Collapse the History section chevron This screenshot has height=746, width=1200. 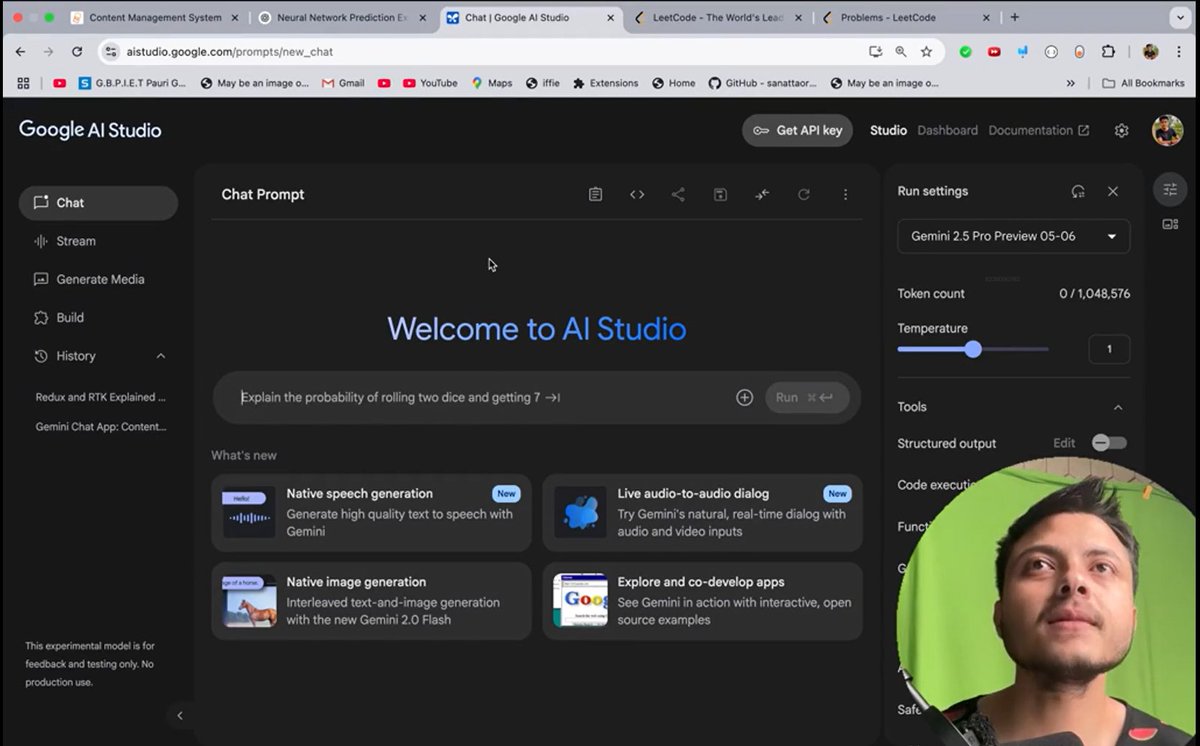click(161, 356)
